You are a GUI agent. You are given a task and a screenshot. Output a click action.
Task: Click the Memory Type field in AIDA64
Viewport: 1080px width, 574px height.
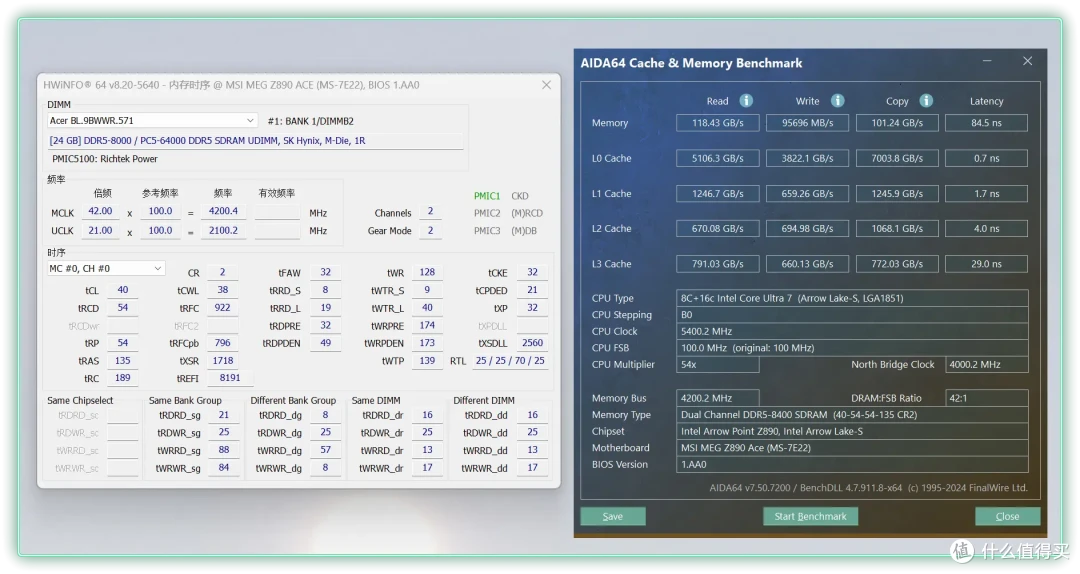click(x=852, y=414)
